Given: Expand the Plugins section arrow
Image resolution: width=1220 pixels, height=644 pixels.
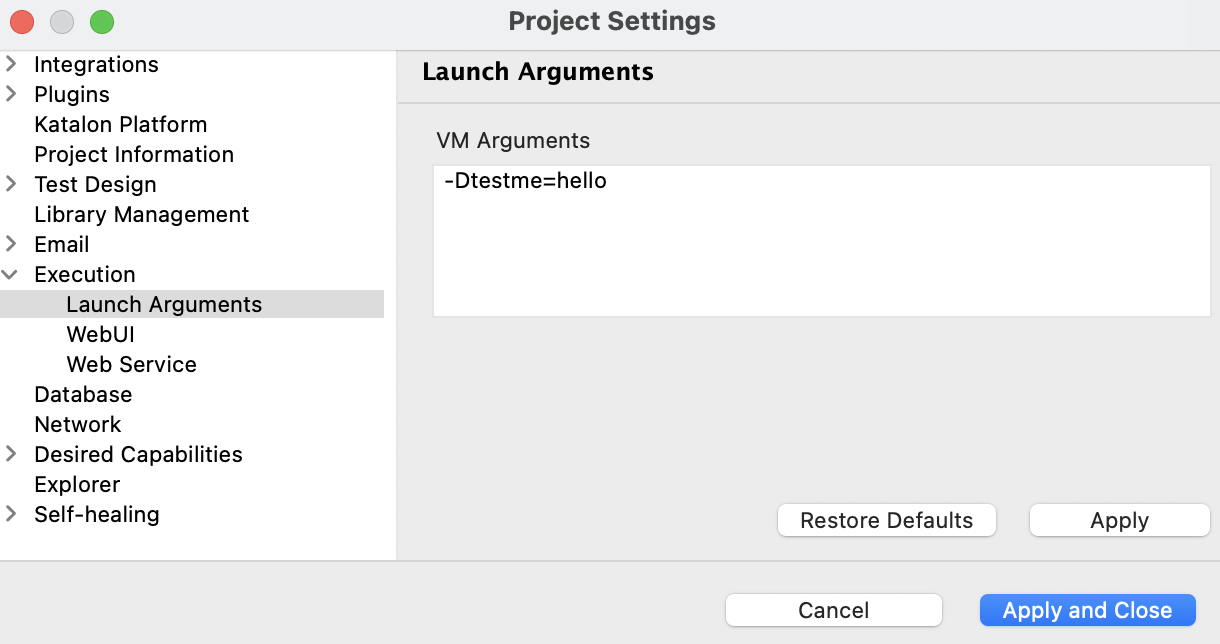Looking at the screenshot, I should click(x=11, y=95).
